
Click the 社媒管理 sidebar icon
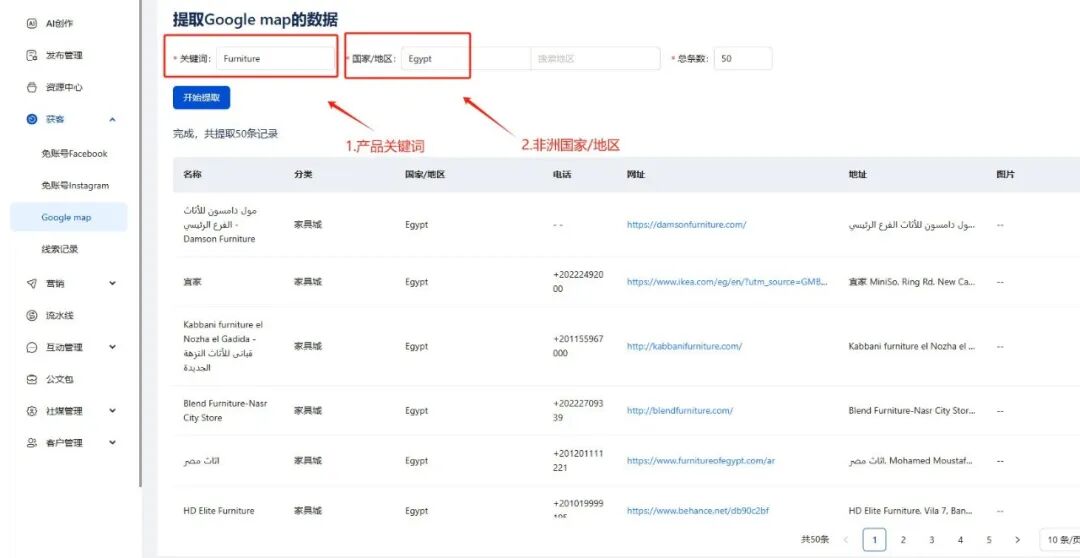click(x=32, y=411)
